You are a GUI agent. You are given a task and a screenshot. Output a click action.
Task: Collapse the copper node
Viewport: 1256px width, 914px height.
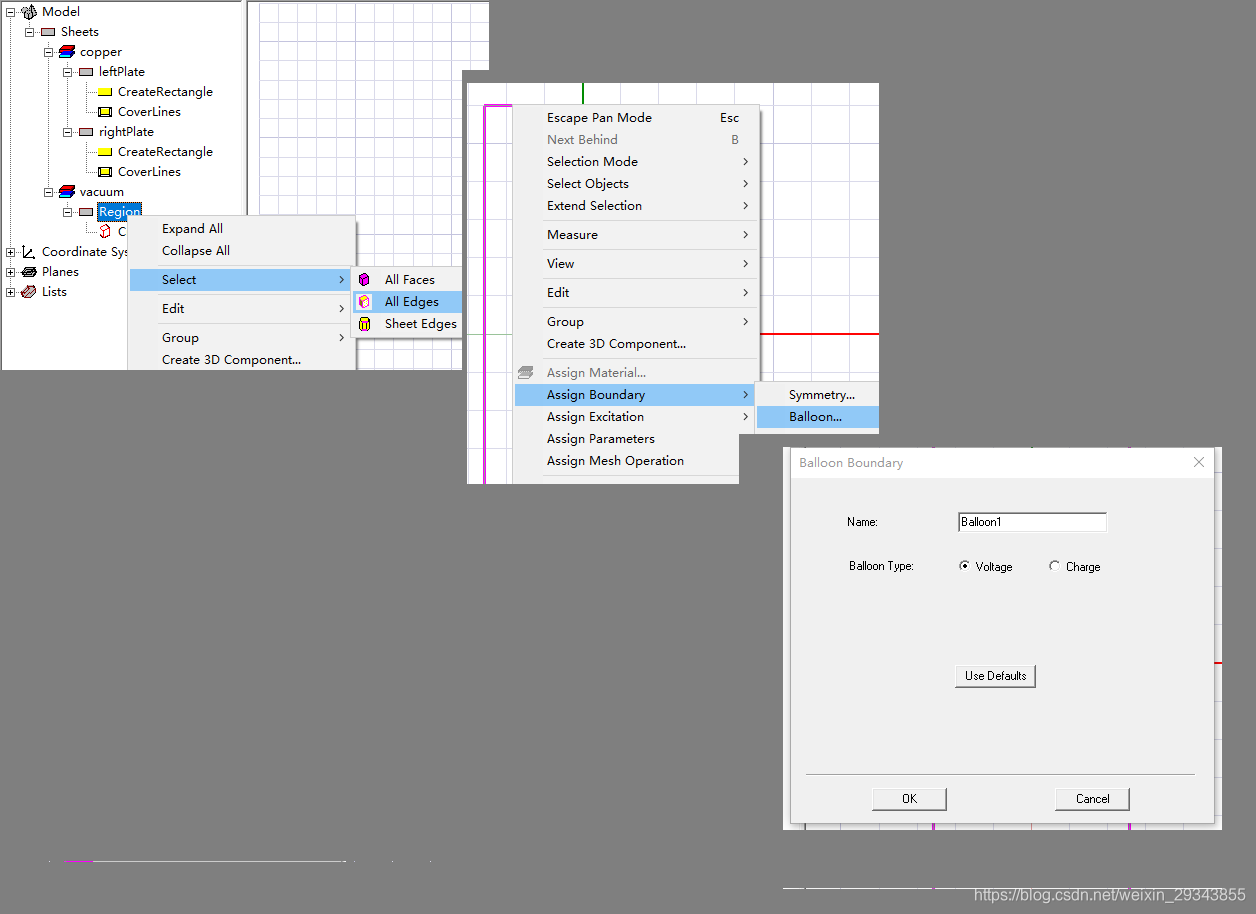point(49,52)
